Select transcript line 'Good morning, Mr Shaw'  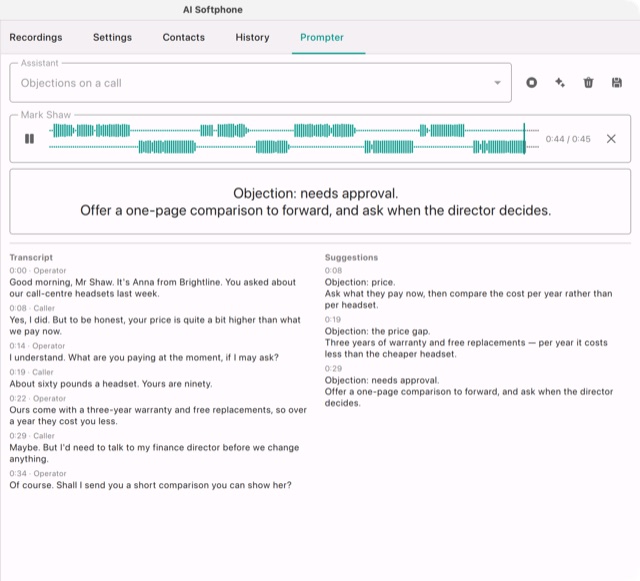[x=153, y=288]
